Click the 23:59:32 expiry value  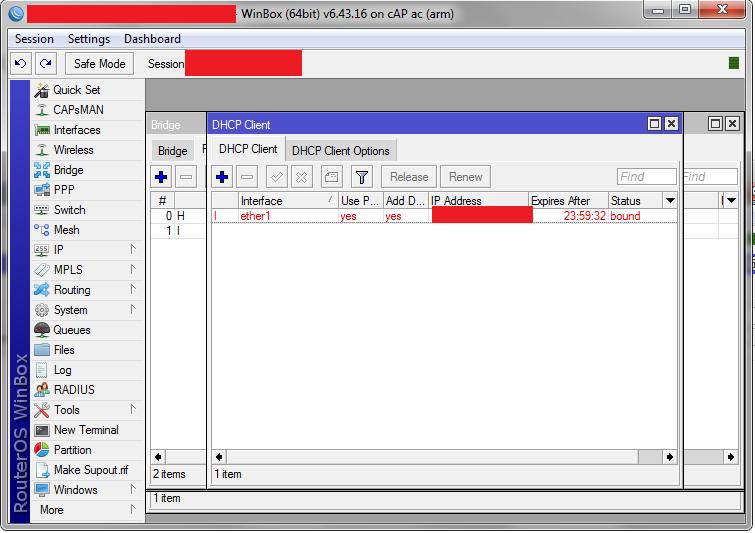click(x=585, y=216)
